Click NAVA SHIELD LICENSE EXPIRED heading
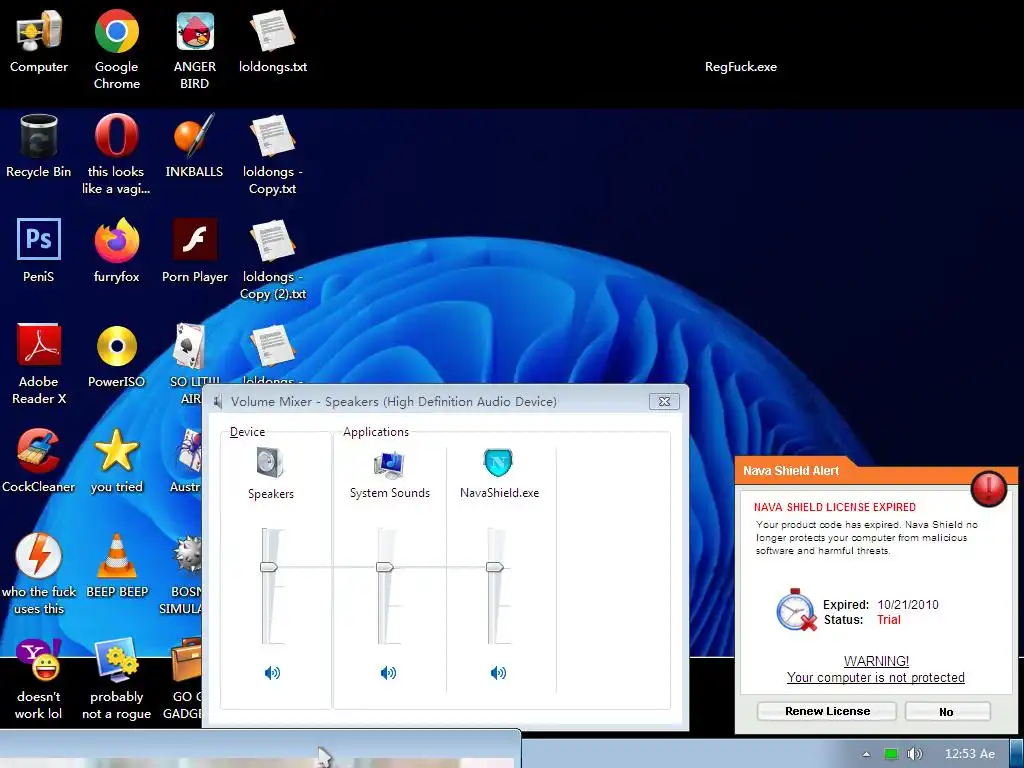Viewport: 1024px width, 768px height. (x=835, y=507)
